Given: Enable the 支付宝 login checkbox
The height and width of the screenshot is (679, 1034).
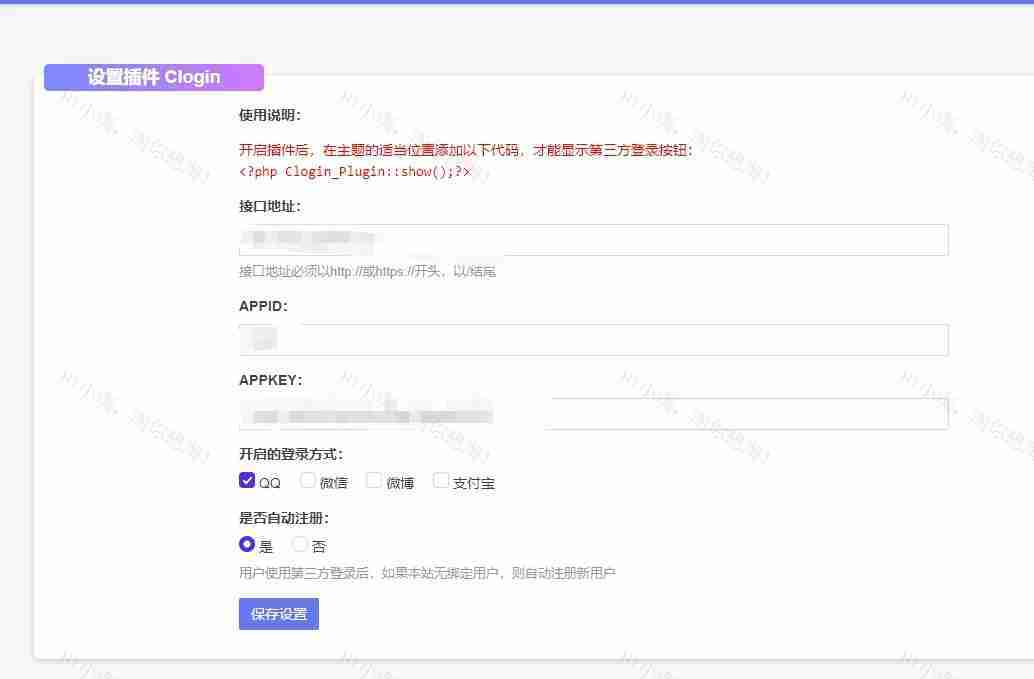Looking at the screenshot, I should pyautogui.click(x=441, y=481).
